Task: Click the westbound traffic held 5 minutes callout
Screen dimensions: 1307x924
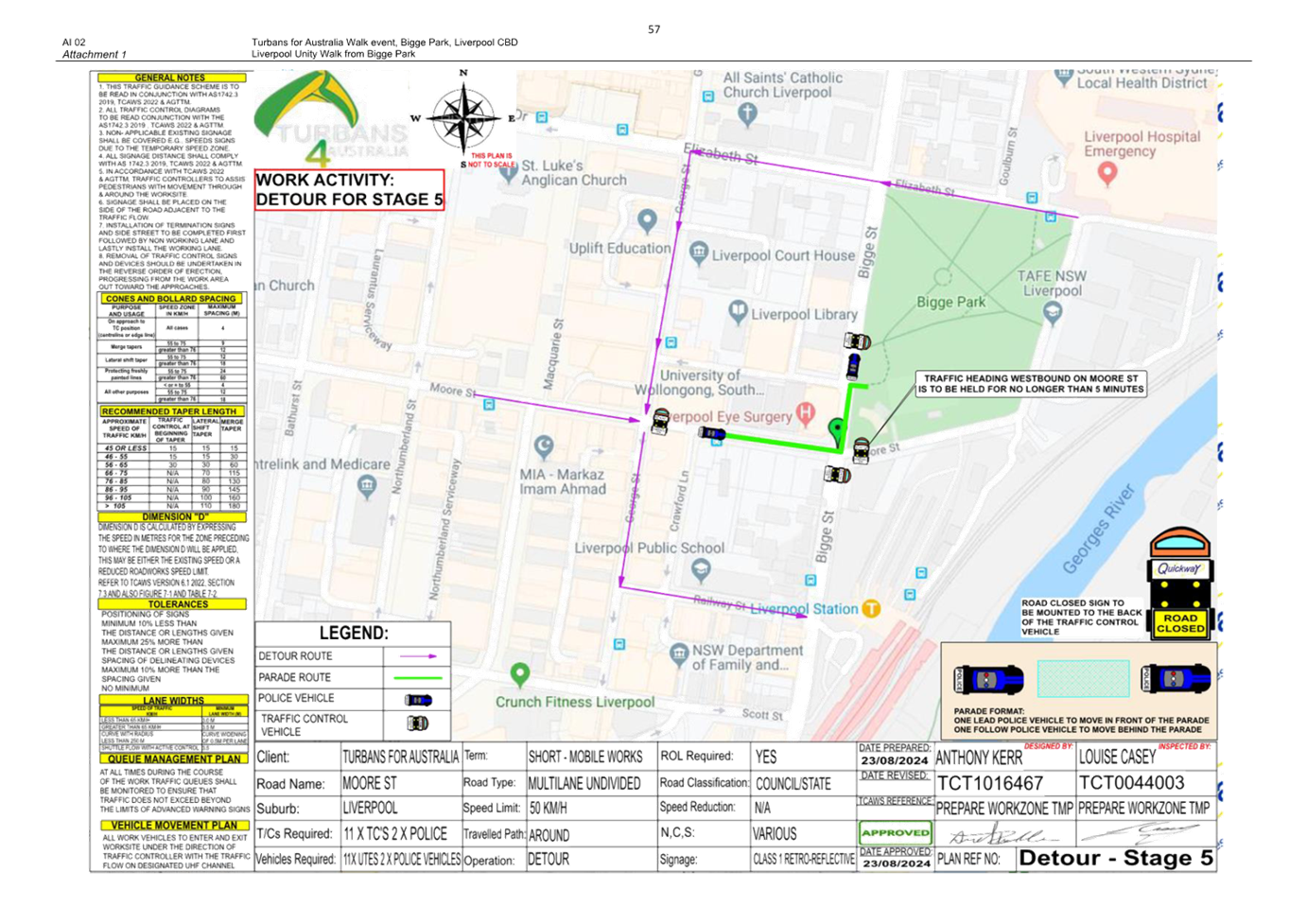Action: (x=1032, y=383)
